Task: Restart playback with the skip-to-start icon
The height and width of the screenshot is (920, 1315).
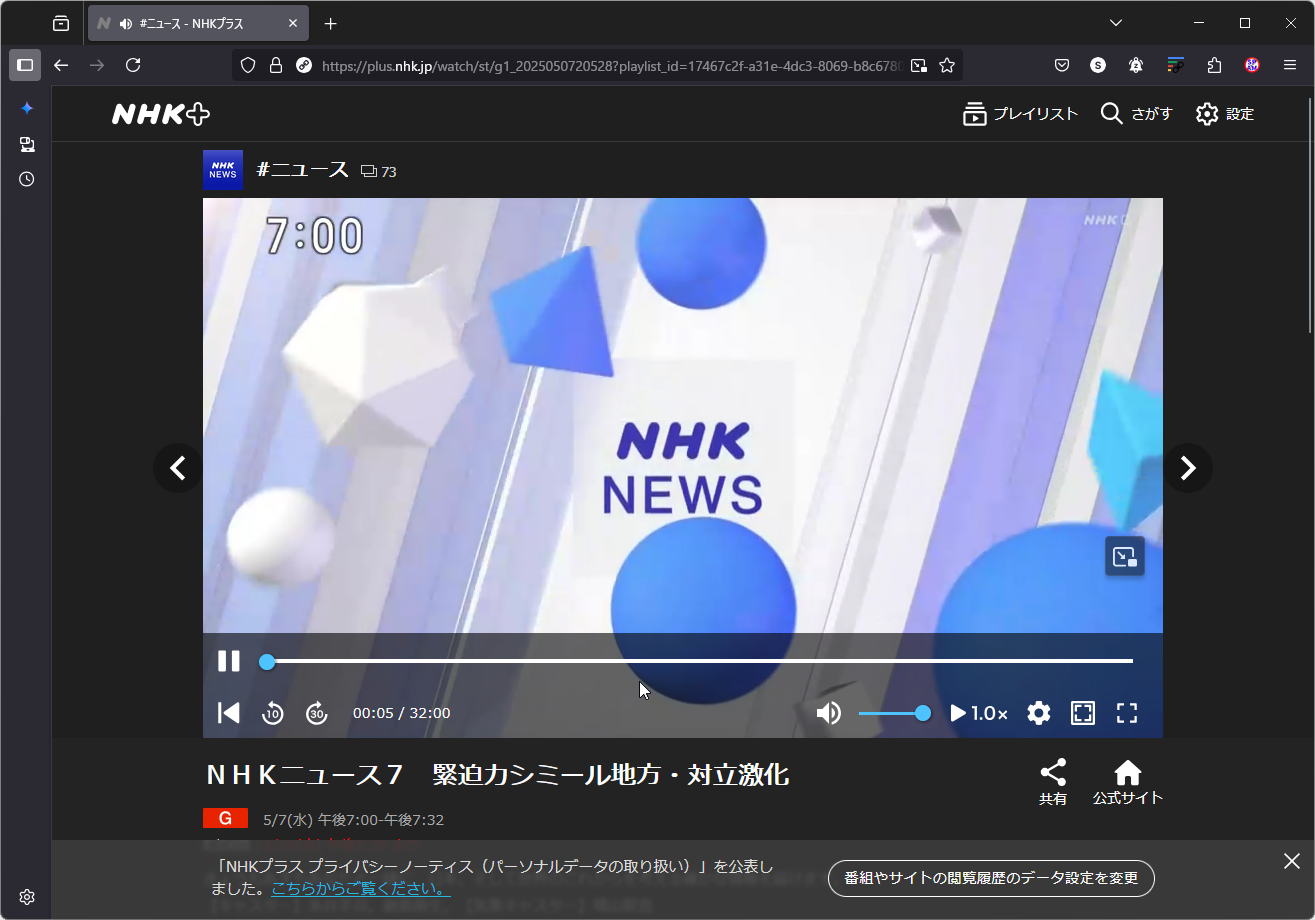Action: pyautogui.click(x=228, y=713)
